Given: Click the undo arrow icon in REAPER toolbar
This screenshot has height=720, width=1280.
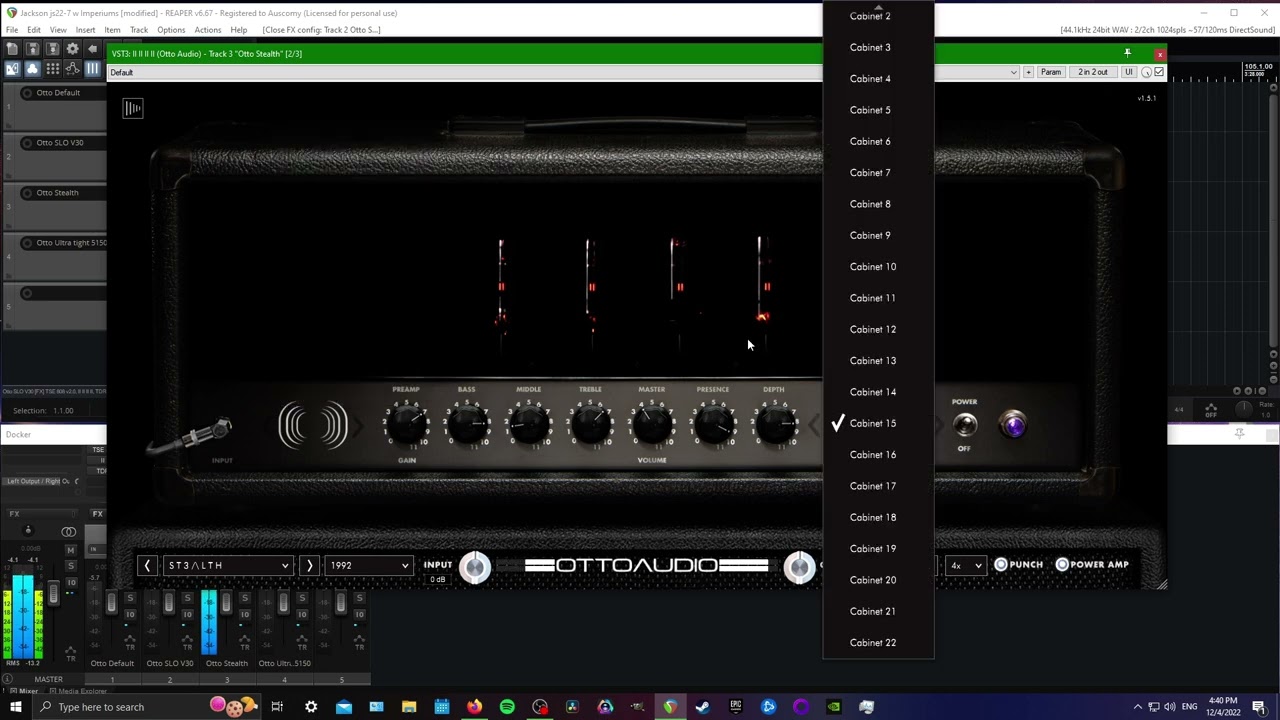Looking at the screenshot, I should coord(92,49).
